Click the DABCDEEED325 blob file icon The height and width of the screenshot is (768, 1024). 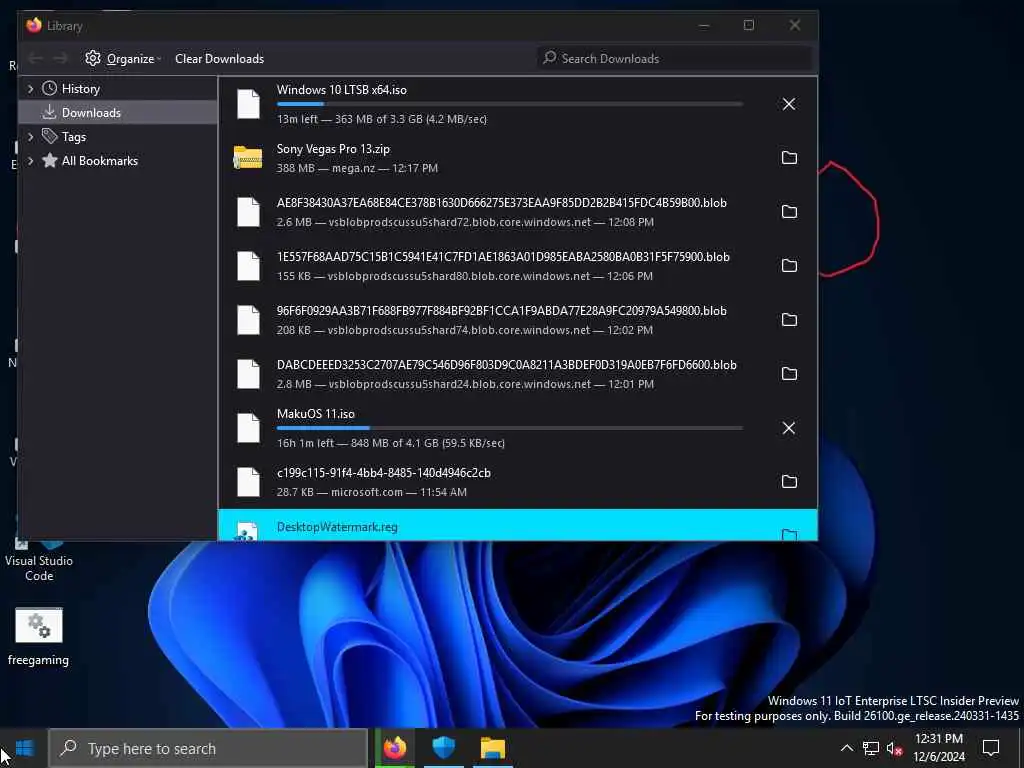click(248, 374)
